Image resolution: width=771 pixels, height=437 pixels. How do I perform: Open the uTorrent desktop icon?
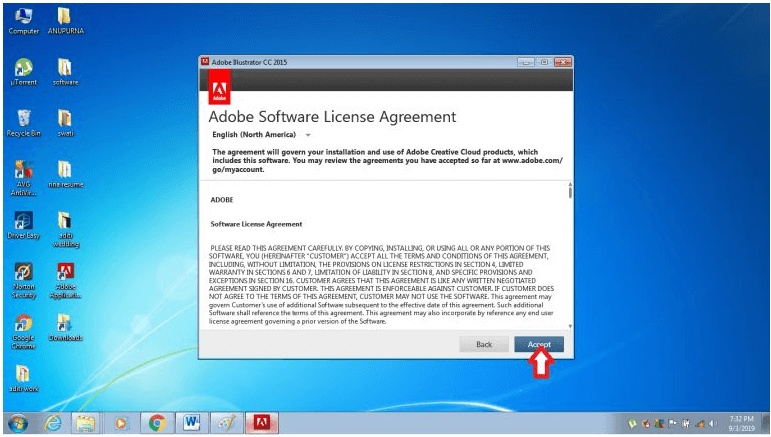coord(24,72)
